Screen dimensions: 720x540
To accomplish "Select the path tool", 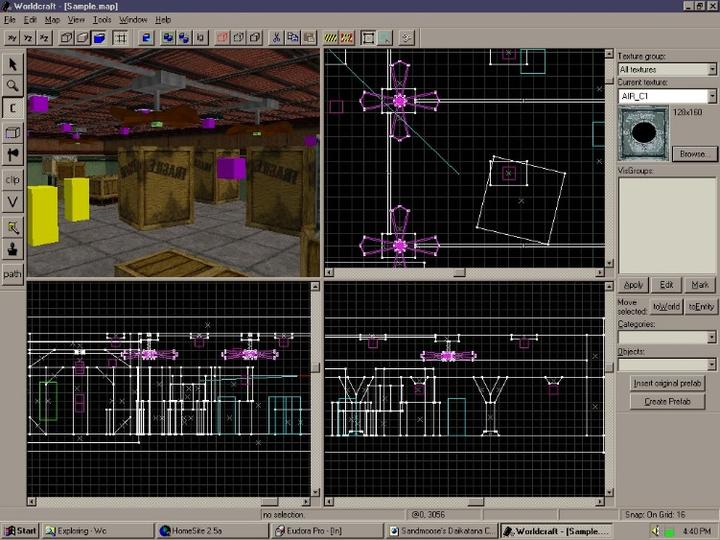I will 13,273.
